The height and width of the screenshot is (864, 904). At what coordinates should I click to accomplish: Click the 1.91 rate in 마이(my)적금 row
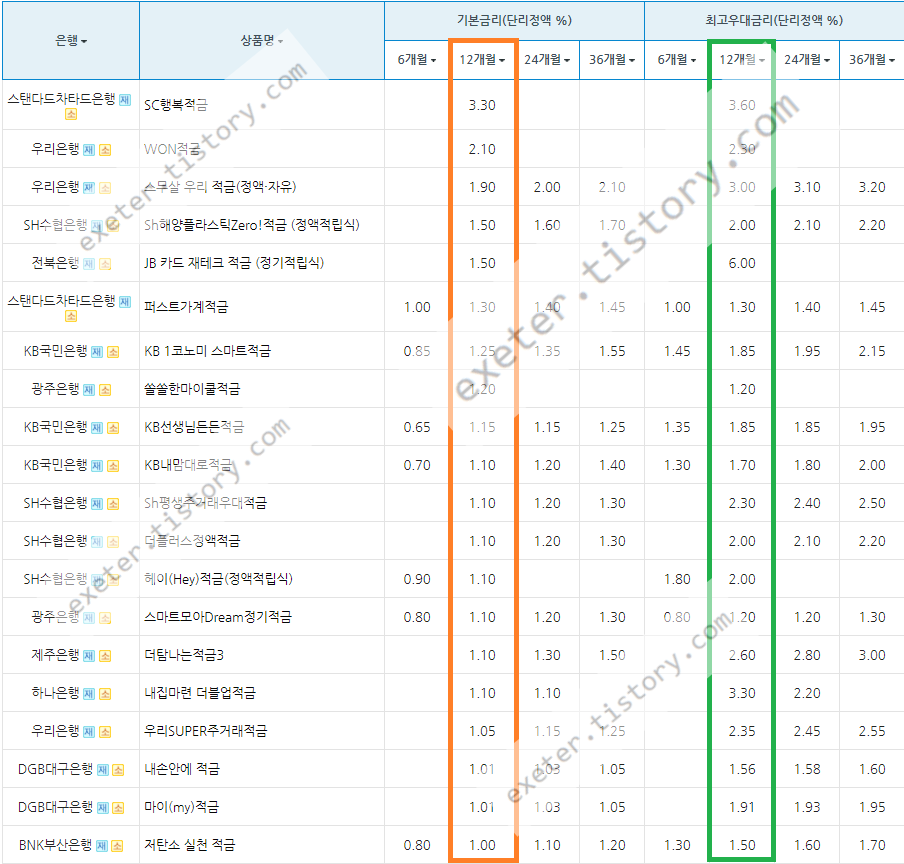(x=742, y=808)
